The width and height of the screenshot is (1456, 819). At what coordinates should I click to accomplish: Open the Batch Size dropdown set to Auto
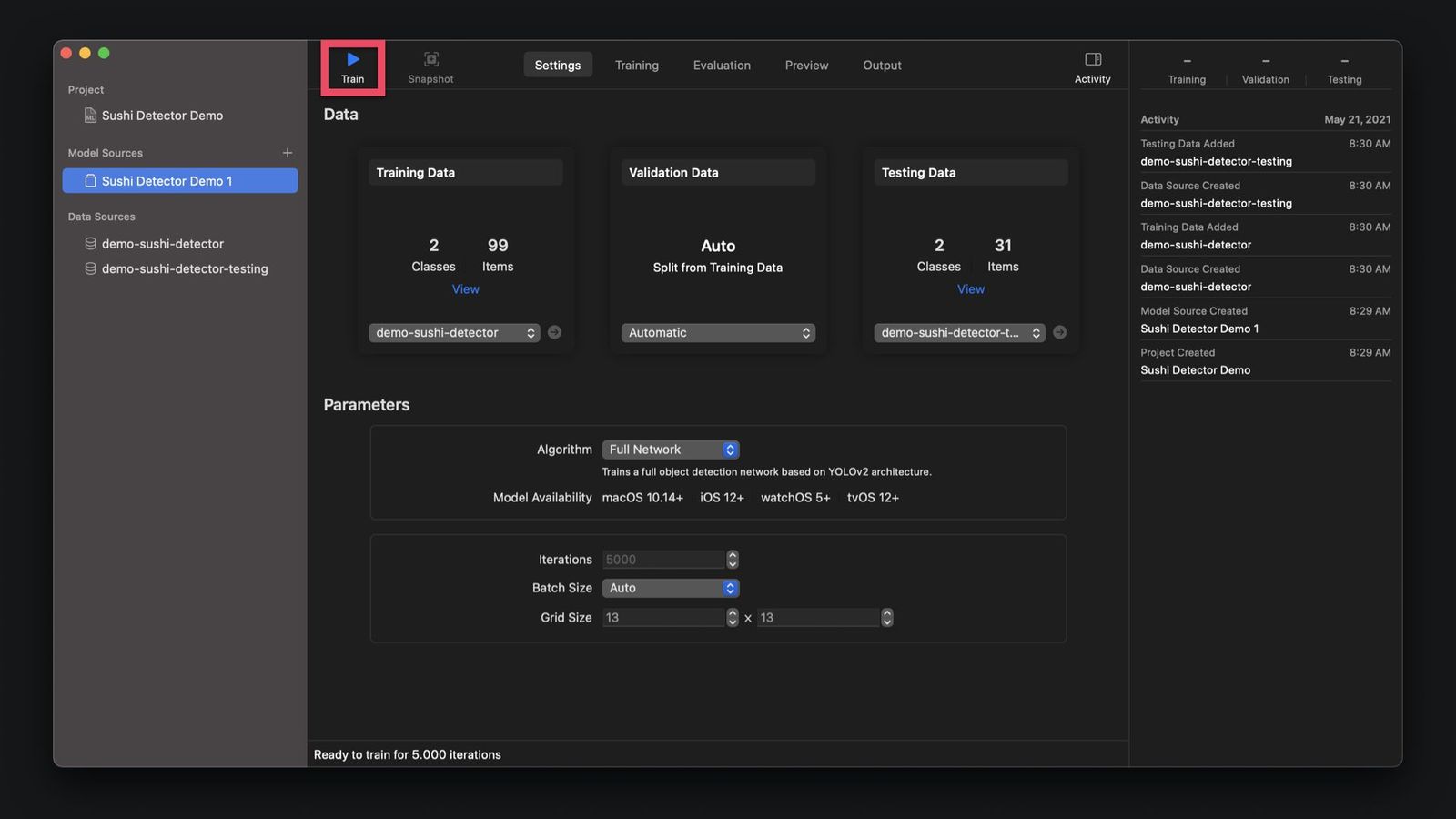point(671,588)
